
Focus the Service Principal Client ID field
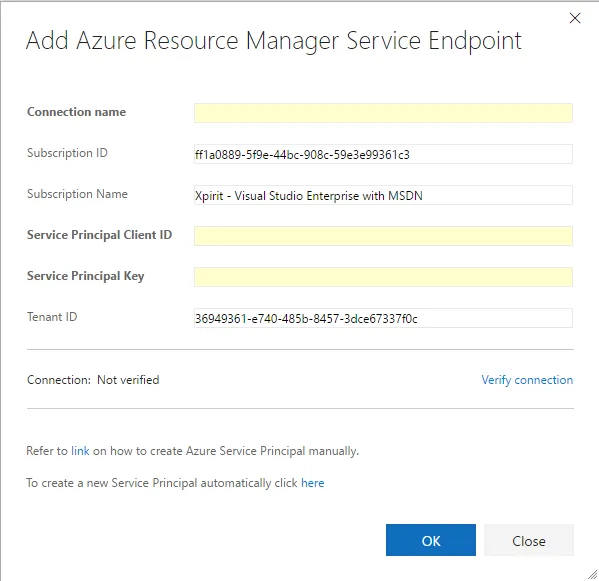click(383, 236)
